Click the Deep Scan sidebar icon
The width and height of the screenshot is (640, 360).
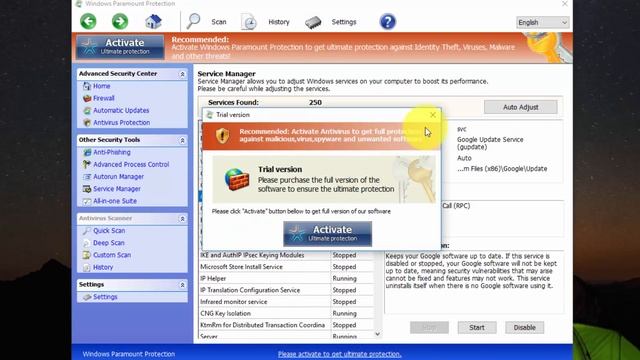87,243
